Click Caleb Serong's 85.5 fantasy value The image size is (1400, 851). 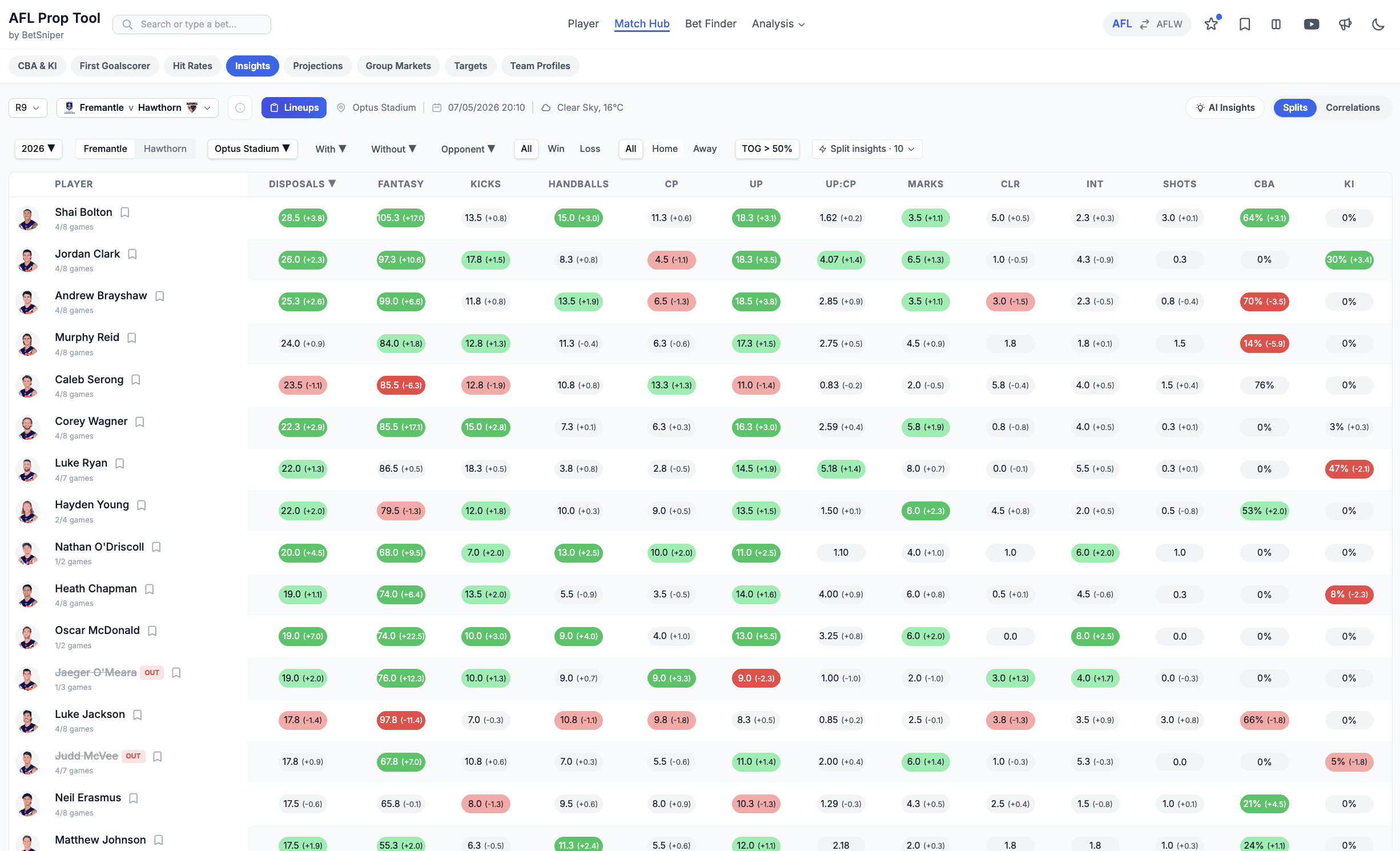(x=401, y=385)
